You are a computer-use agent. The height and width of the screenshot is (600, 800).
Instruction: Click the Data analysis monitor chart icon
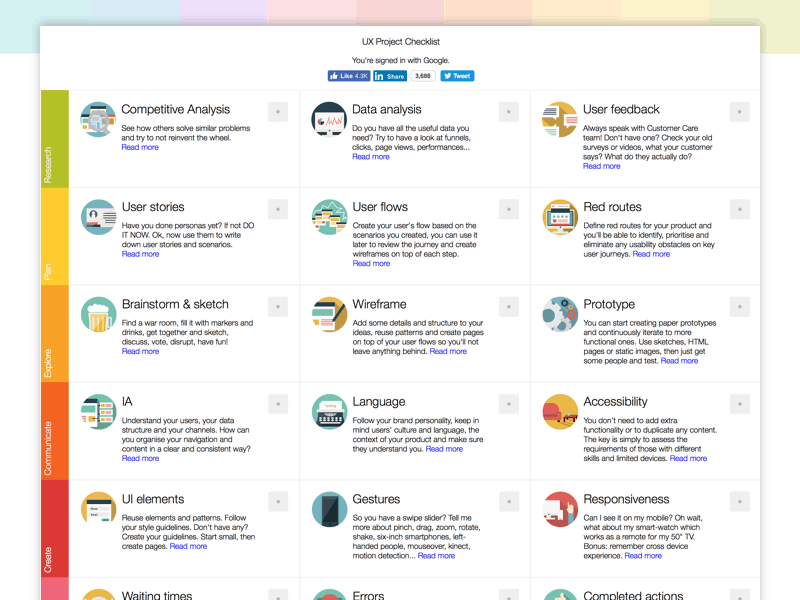(x=329, y=119)
